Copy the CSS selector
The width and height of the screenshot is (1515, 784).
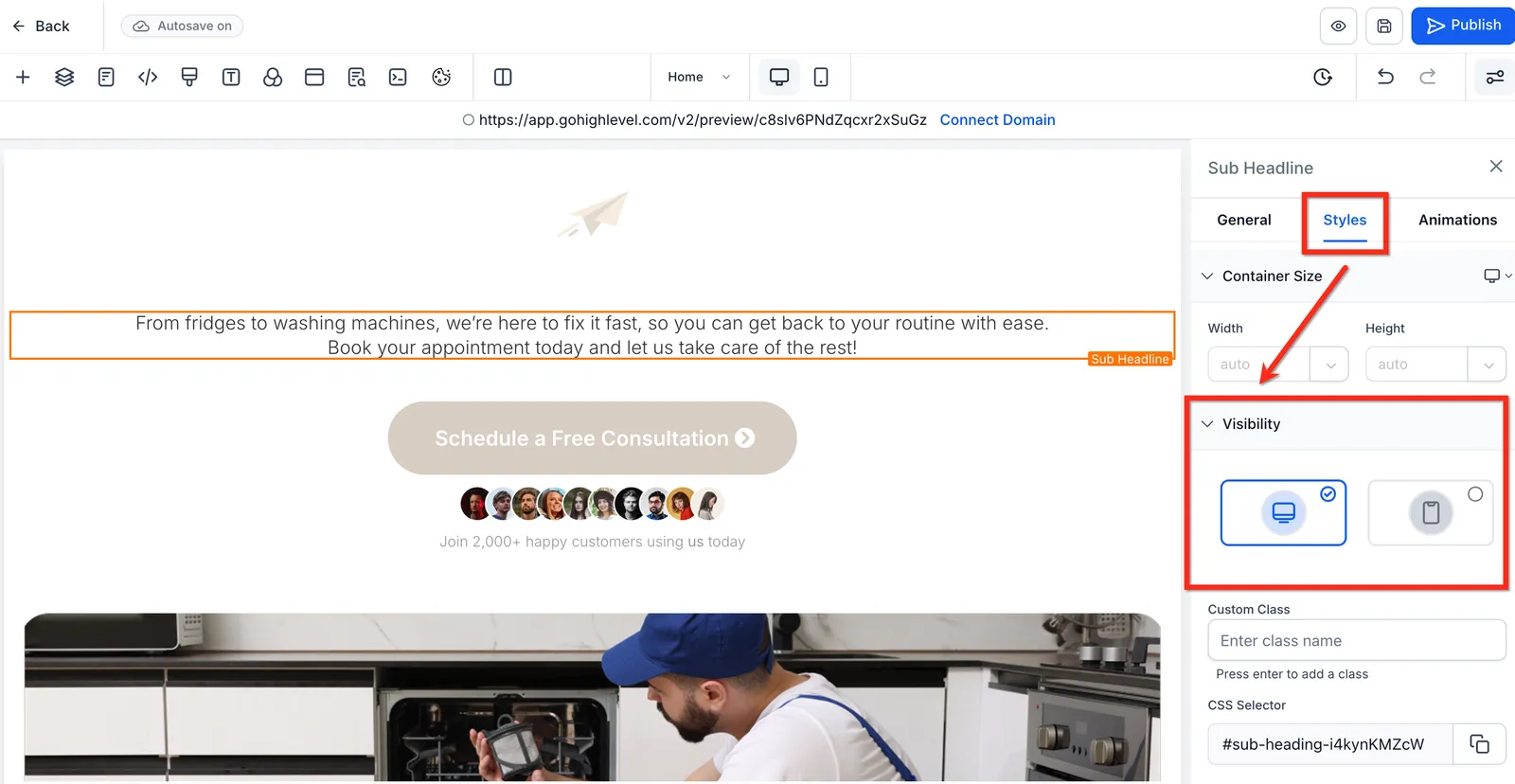click(x=1479, y=743)
